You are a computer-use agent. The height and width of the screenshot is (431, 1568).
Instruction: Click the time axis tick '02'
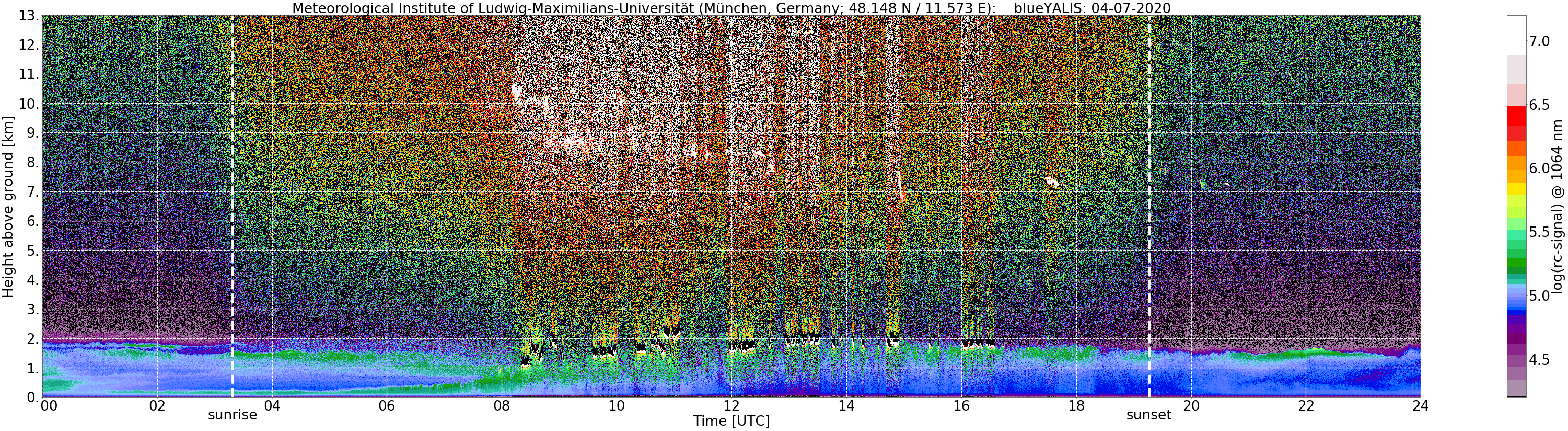[157, 405]
